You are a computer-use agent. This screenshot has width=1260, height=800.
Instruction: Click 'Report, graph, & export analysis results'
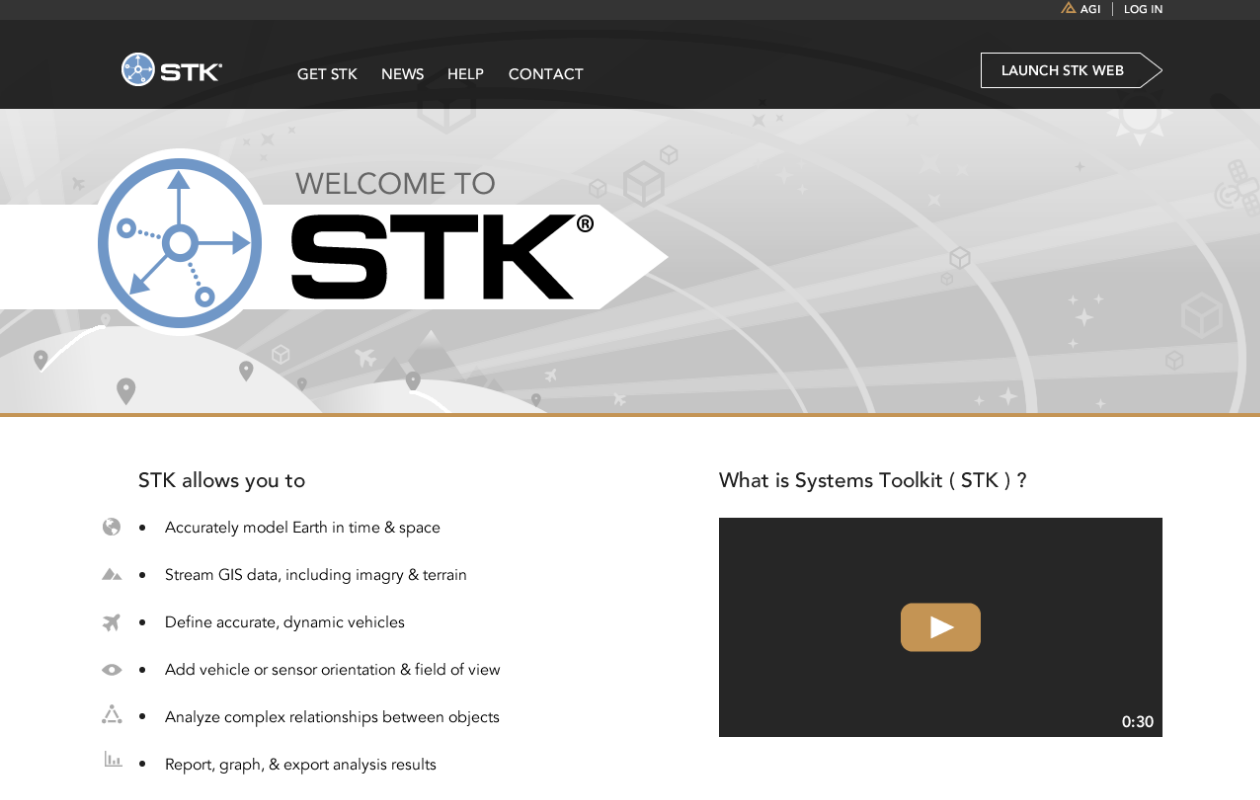tap(301, 764)
